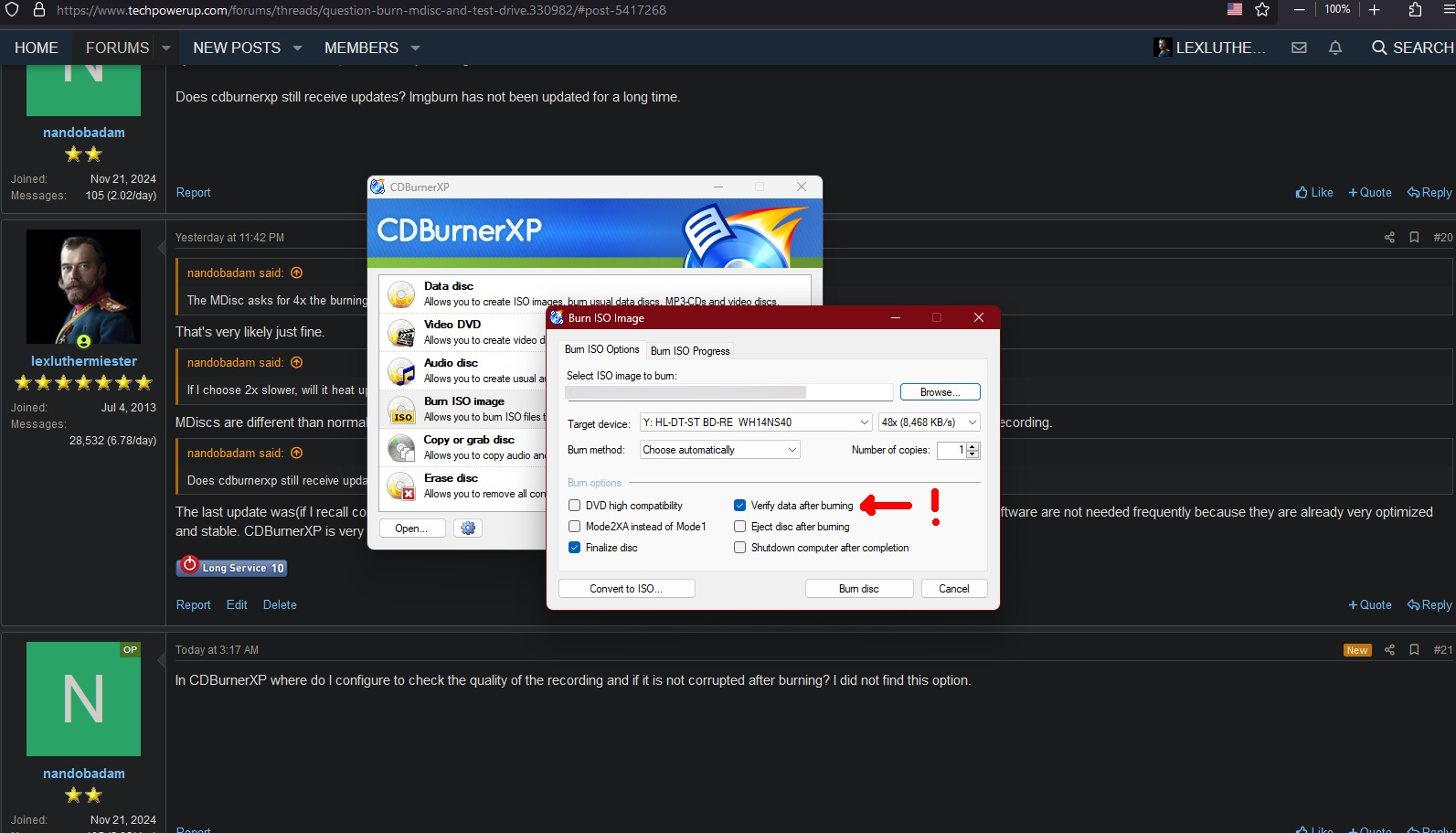Click the browser address bar URL
Image resolution: width=1456 pixels, height=833 pixels.
pyautogui.click(x=361, y=10)
